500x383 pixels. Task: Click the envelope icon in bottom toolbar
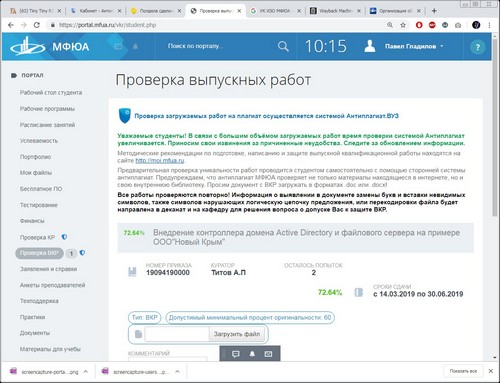click(268, 354)
